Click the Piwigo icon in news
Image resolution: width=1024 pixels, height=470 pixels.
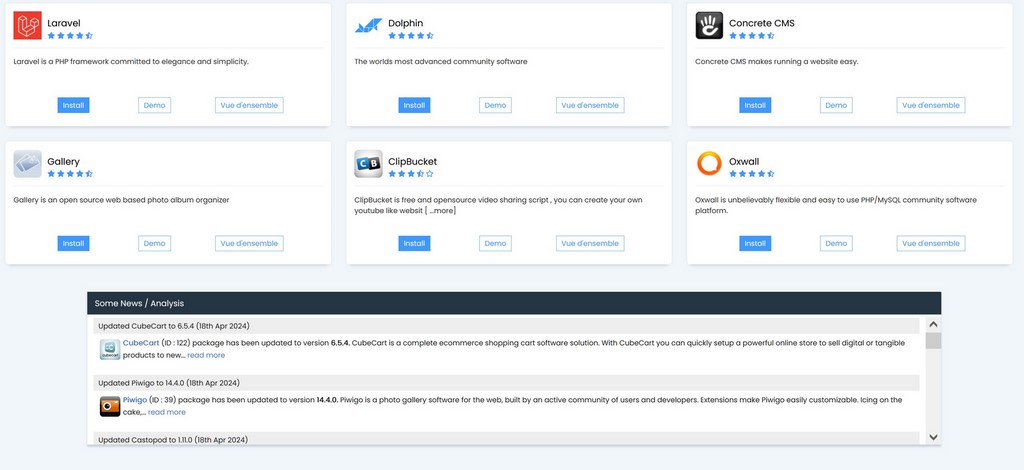[x=109, y=406]
